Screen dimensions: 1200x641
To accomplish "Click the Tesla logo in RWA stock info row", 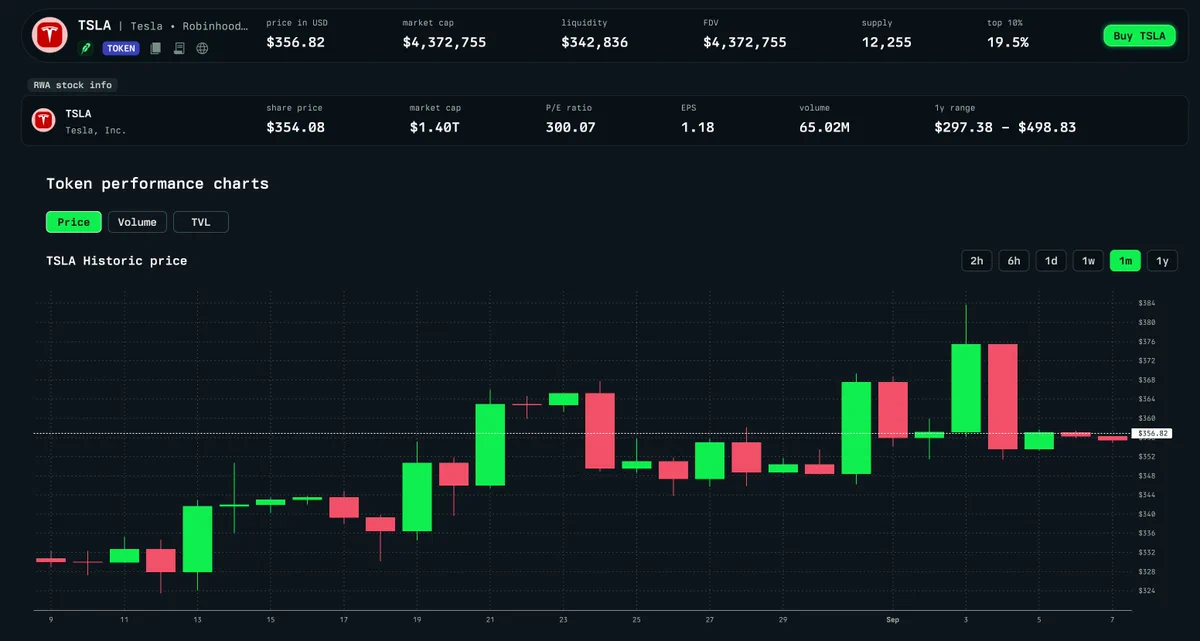I will (43, 120).
